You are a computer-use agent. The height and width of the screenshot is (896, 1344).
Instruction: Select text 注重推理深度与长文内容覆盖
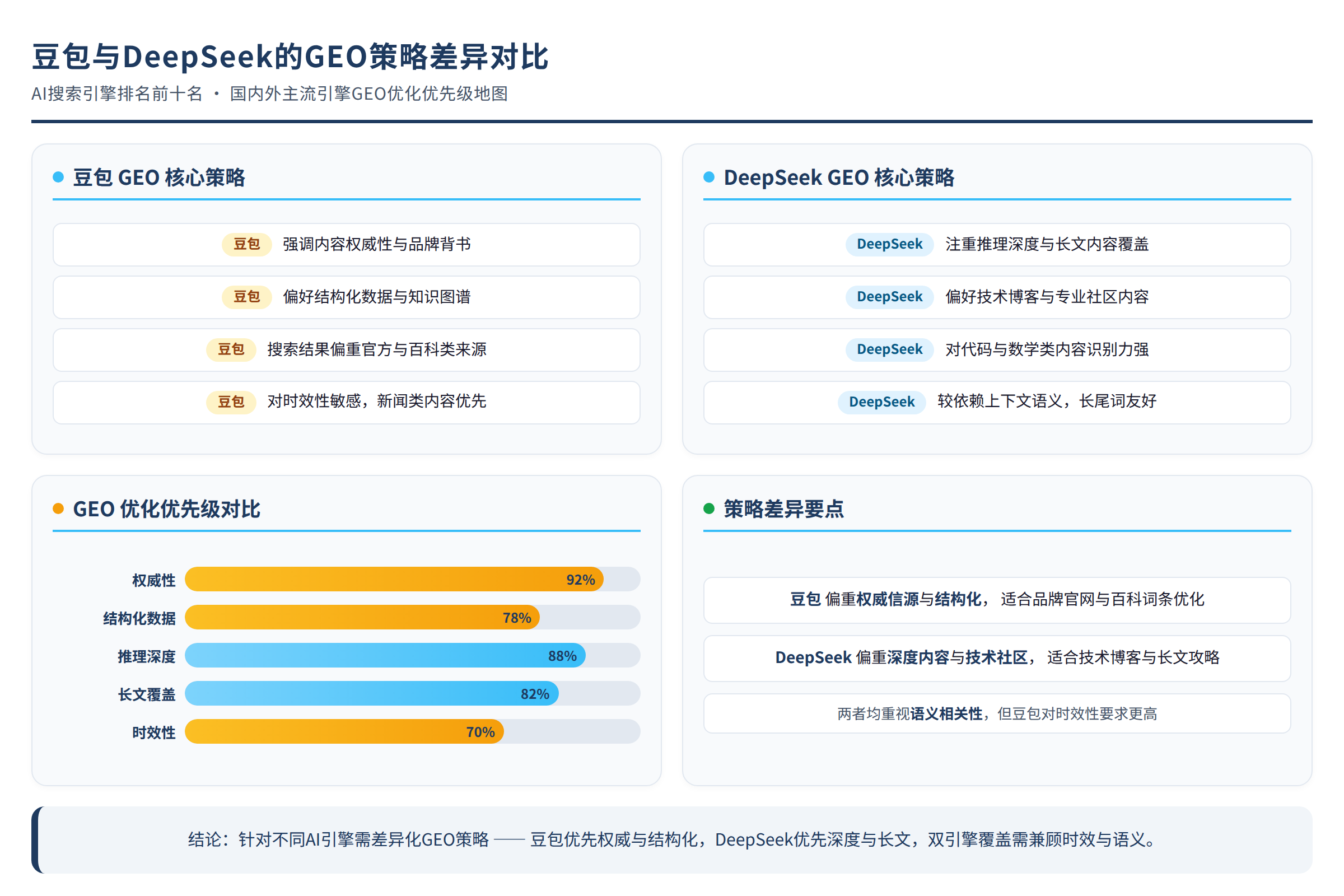pyautogui.click(x=1047, y=245)
